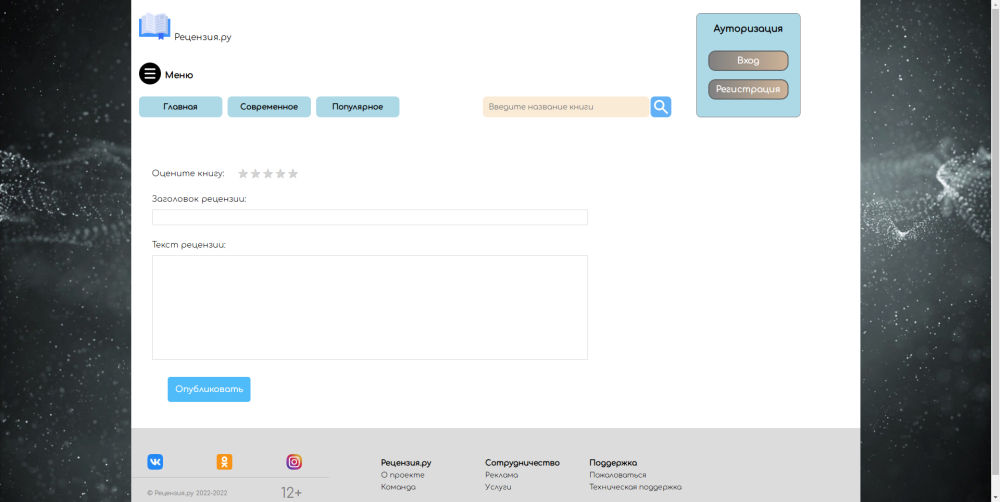Rate the book five stars
The height and width of the screenshot is (502, 1000).
click(x=293, y=174)
